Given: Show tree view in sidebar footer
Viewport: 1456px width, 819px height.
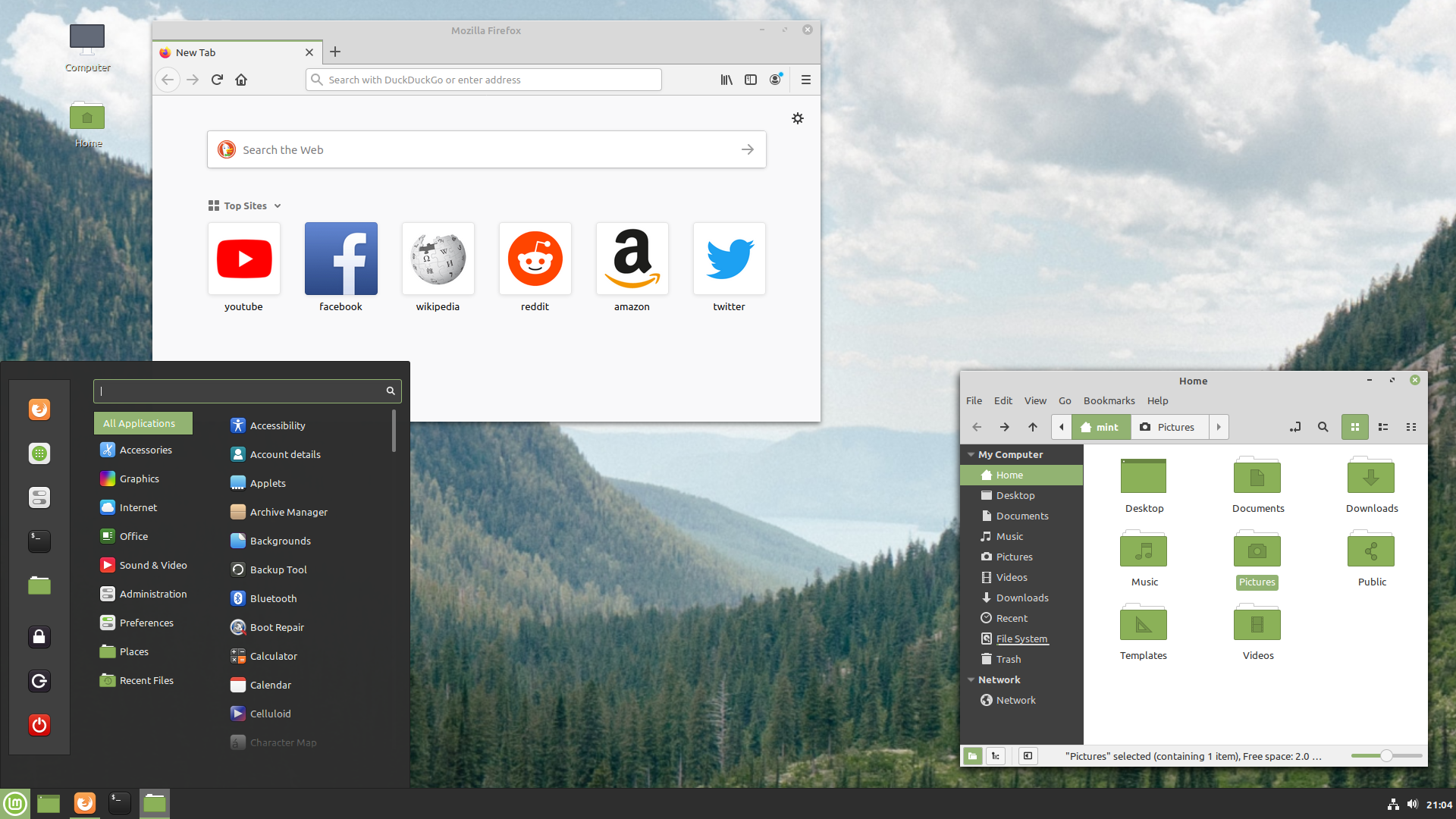Looking at the screenshot, I should (995, 756).
